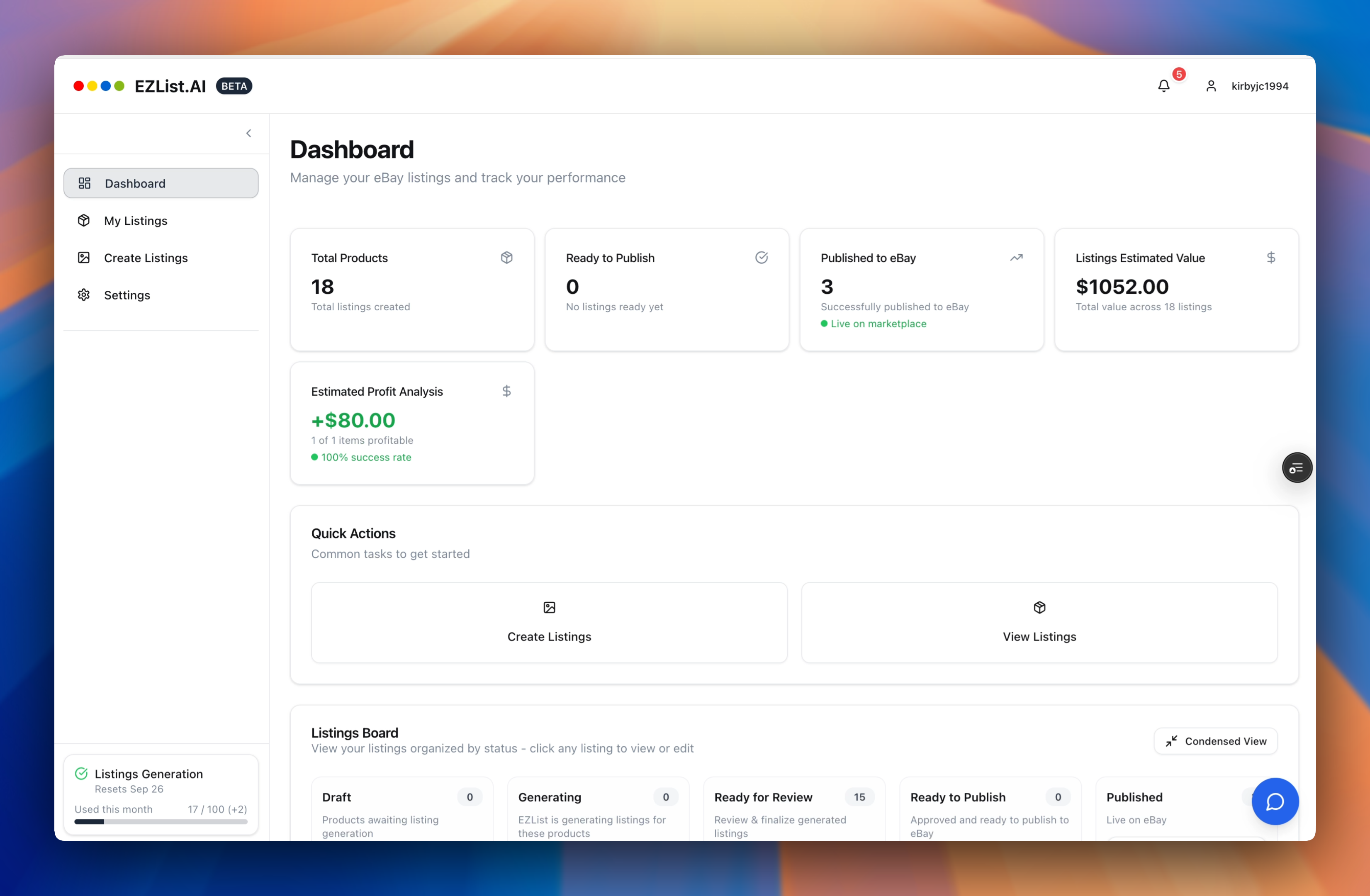The width and height of the screenshot is (1370, 896).
Task: Go to My Listings in sidebar
Action: pyautogui.click(x=136, y=221)
